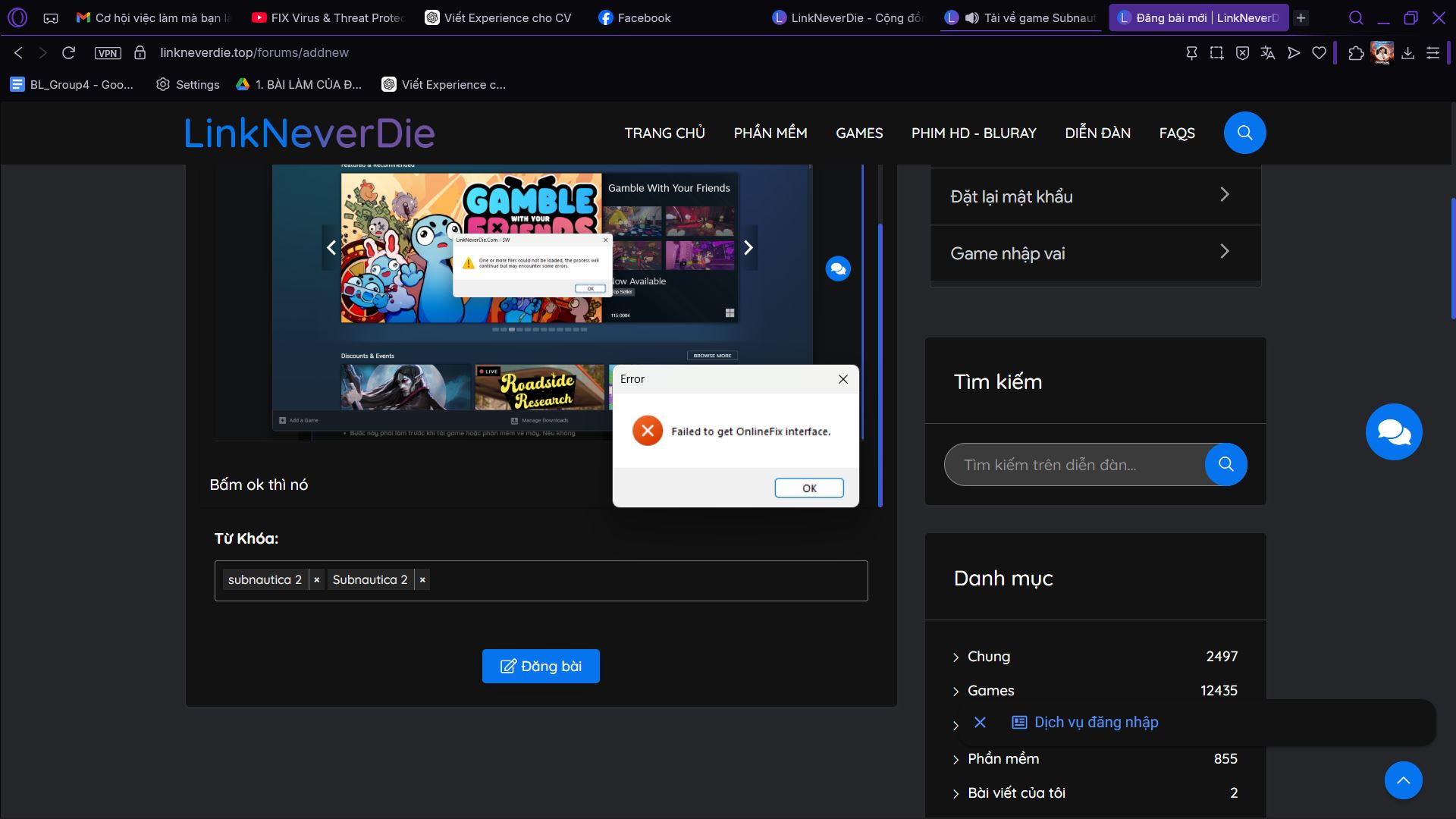The image size is (1456, 819).
Task: Open the browser extensions cube icon
Action: pos(1356,52)
